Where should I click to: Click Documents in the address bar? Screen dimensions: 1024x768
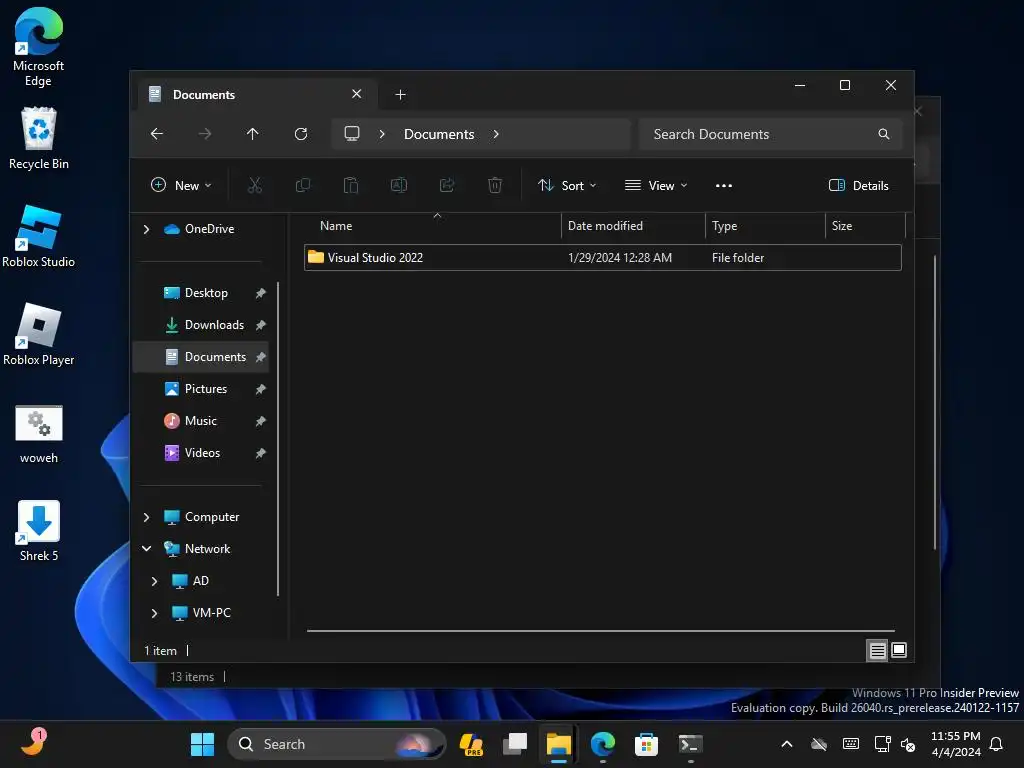[x=439, y=134]
